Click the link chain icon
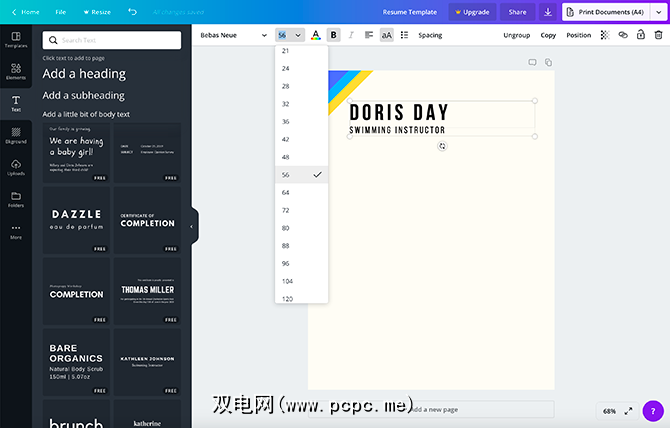670x428 pixels. tap(621, 35)
